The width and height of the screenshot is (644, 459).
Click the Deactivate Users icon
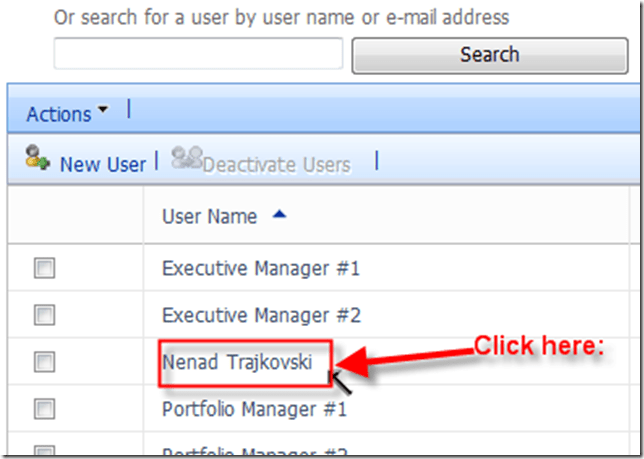pos(185,160)
